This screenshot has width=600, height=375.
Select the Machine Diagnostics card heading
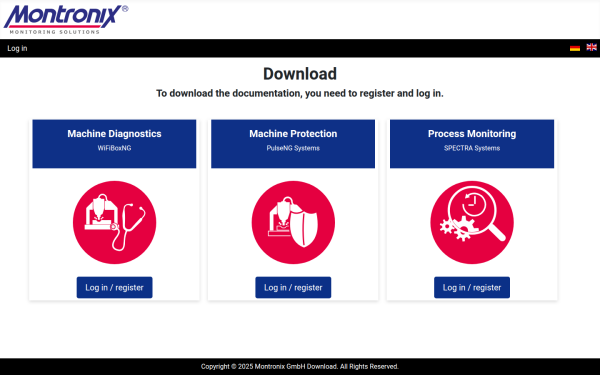(x=114, y=134)
